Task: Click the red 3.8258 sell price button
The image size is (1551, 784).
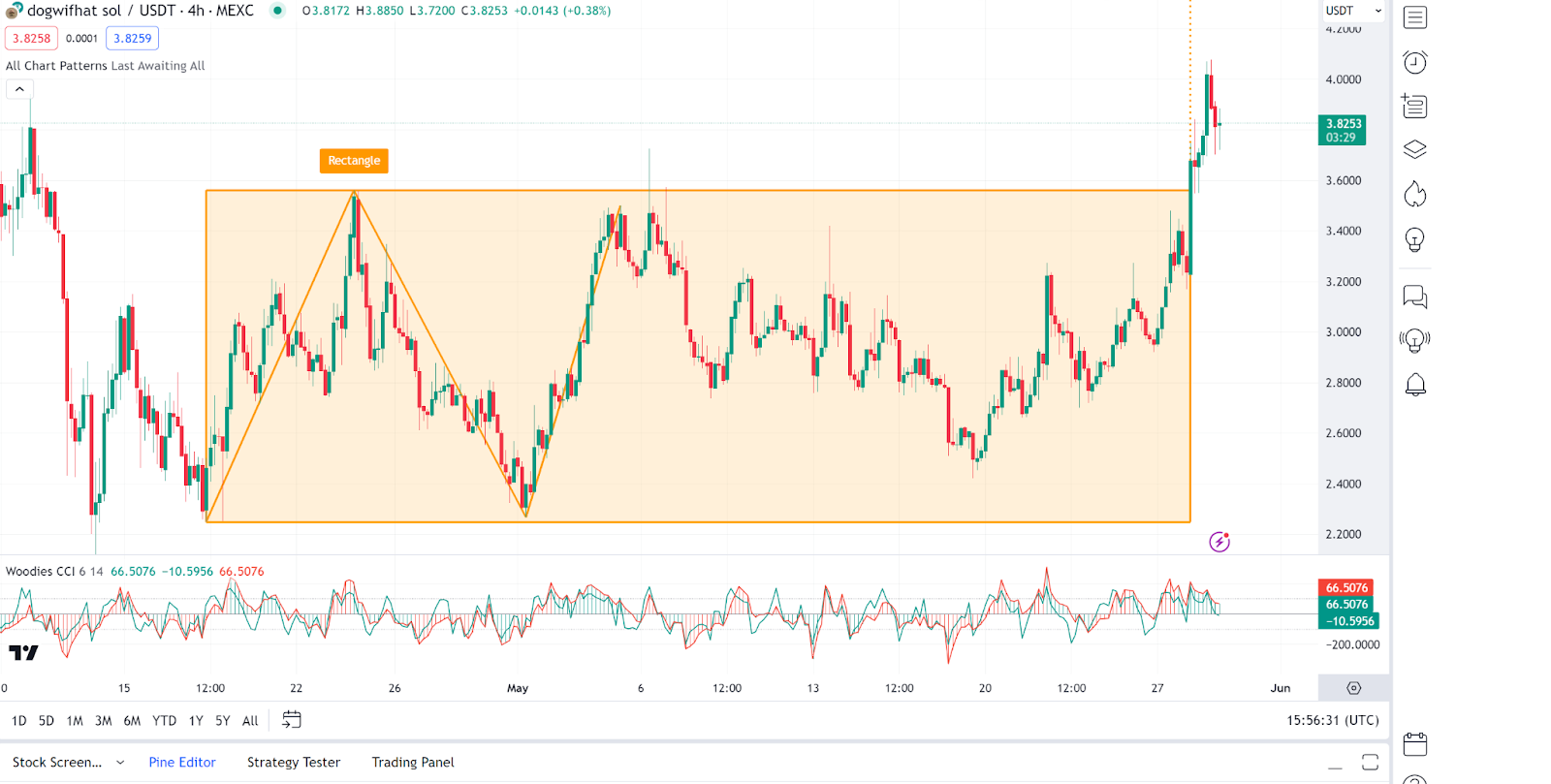Action: (x=32, y=38)
